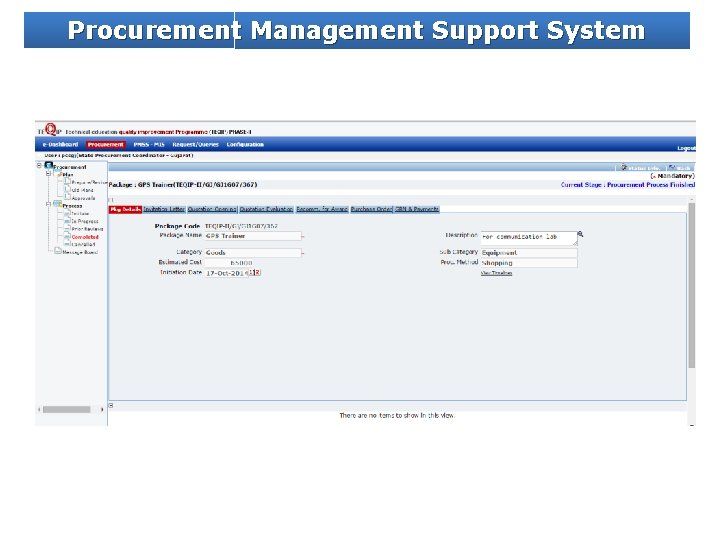Open the View Timeline link
Viewport: 720px width, 540px height.
click(496, 273)
